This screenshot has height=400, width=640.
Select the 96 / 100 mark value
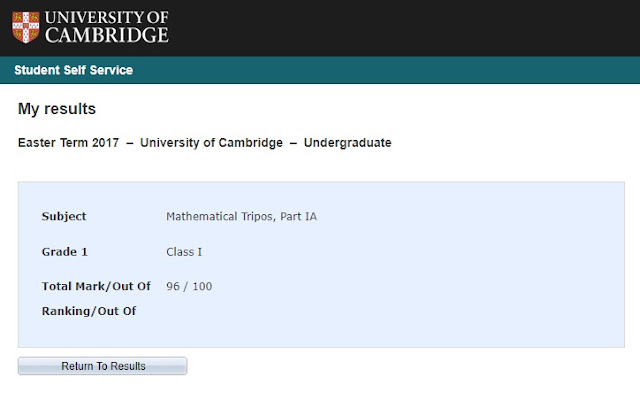pyautogui.click(x=189, y=286)
